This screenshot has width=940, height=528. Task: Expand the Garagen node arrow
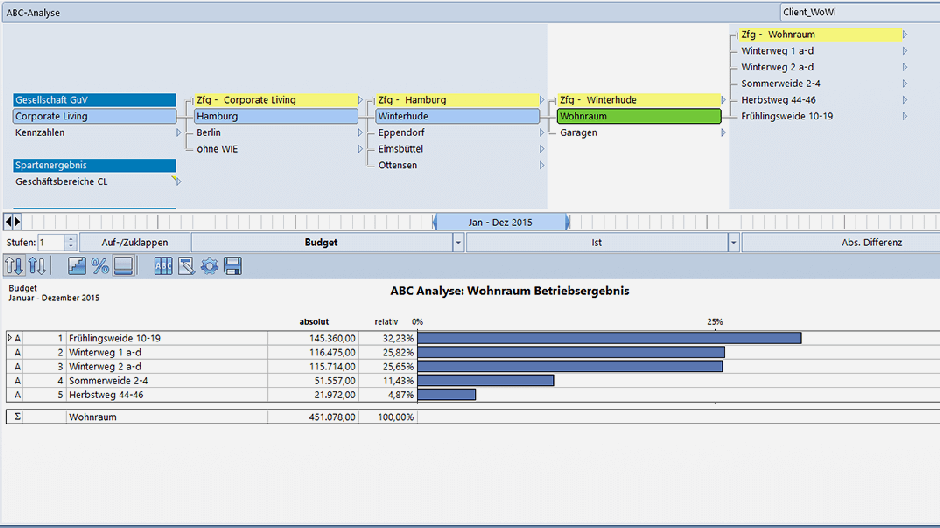point(724,132)
